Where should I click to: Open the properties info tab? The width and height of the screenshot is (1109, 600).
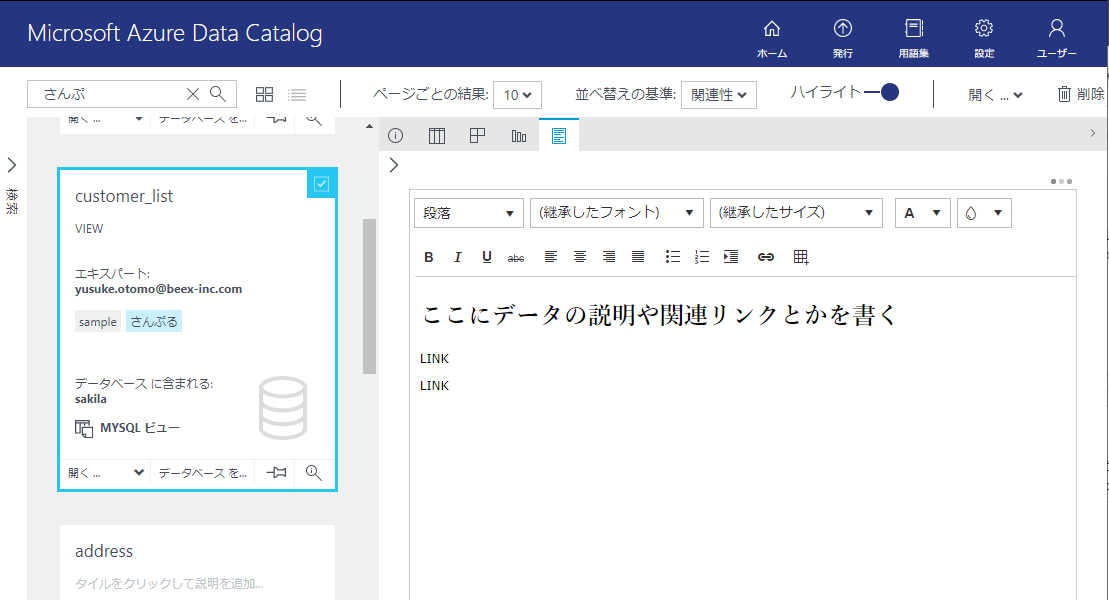point(395,135)
